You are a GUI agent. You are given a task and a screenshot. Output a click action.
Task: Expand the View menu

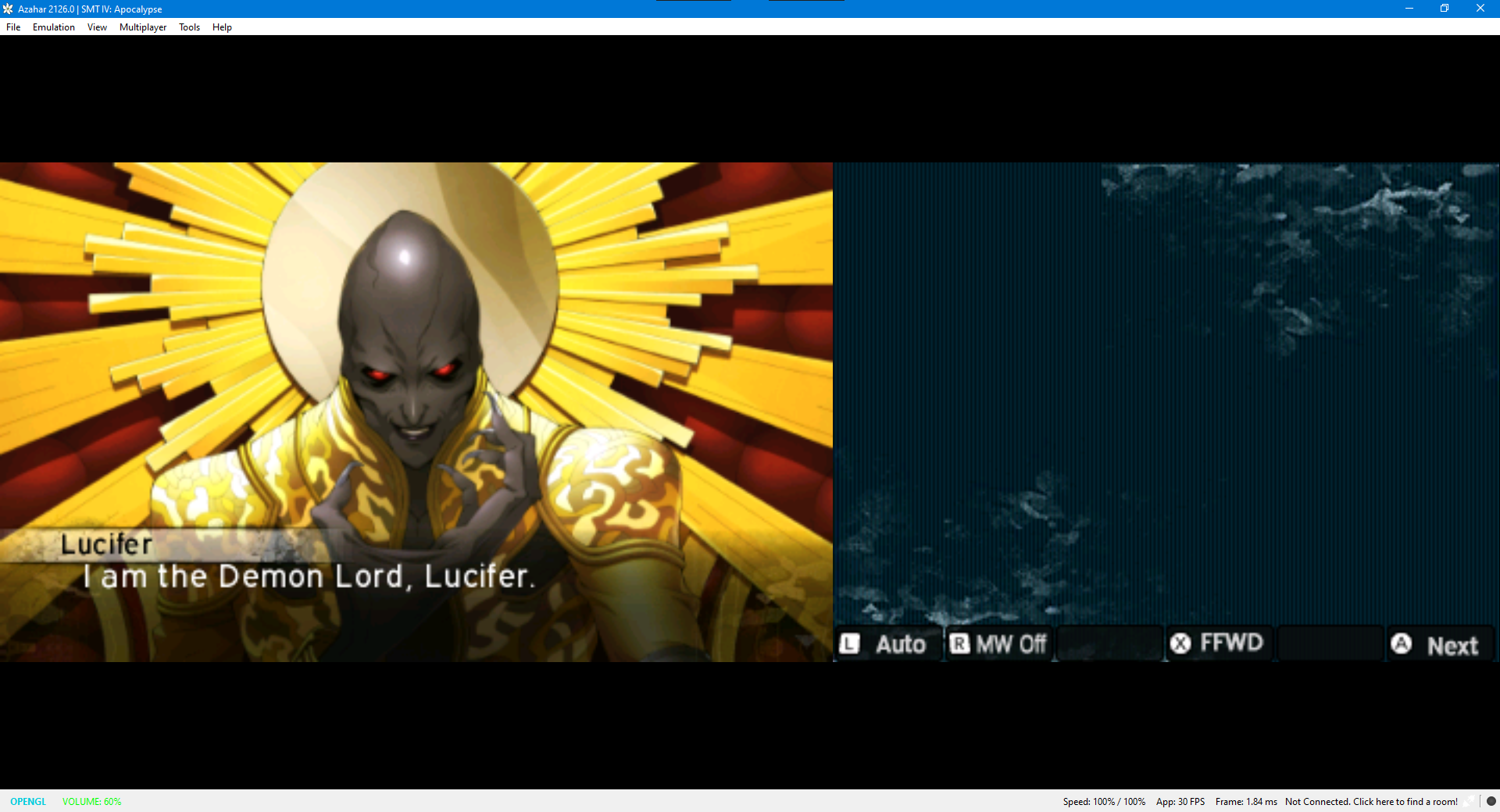click(97, 27)
